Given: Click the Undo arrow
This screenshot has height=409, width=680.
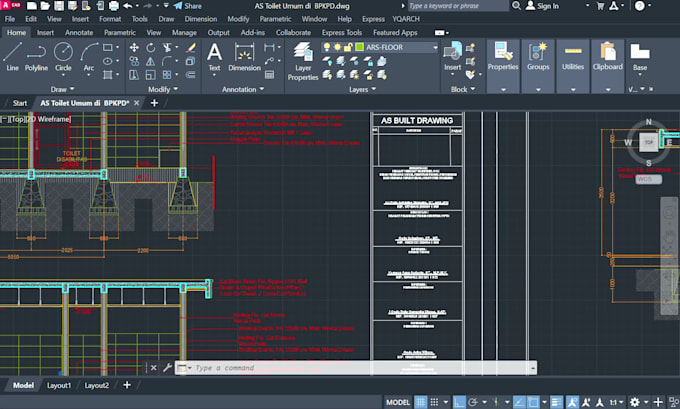Looking at the screenshot, I should click(128, 6).
